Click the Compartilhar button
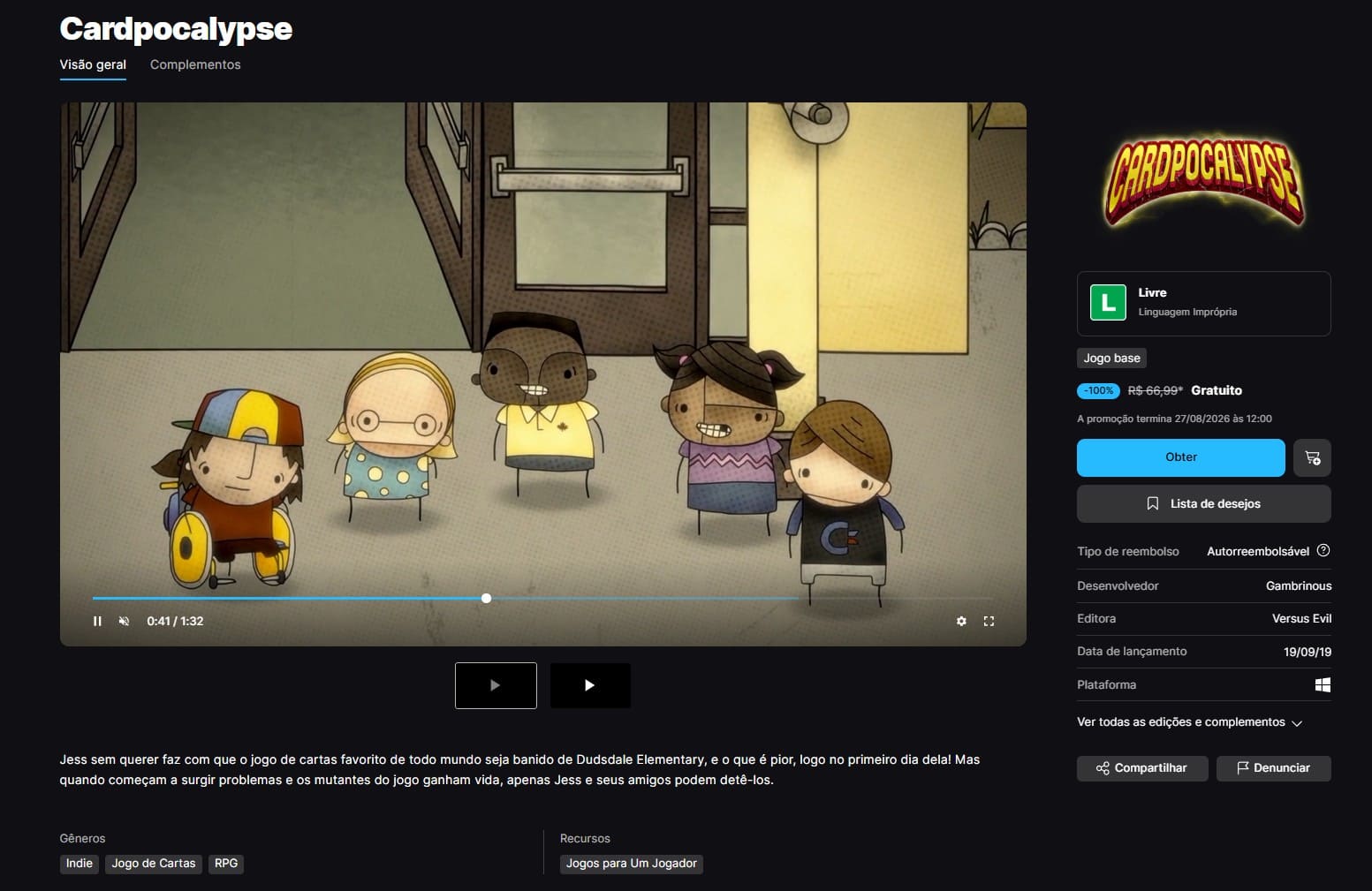The width and height of the screenshot is (1372, 891). [1141, 768]
